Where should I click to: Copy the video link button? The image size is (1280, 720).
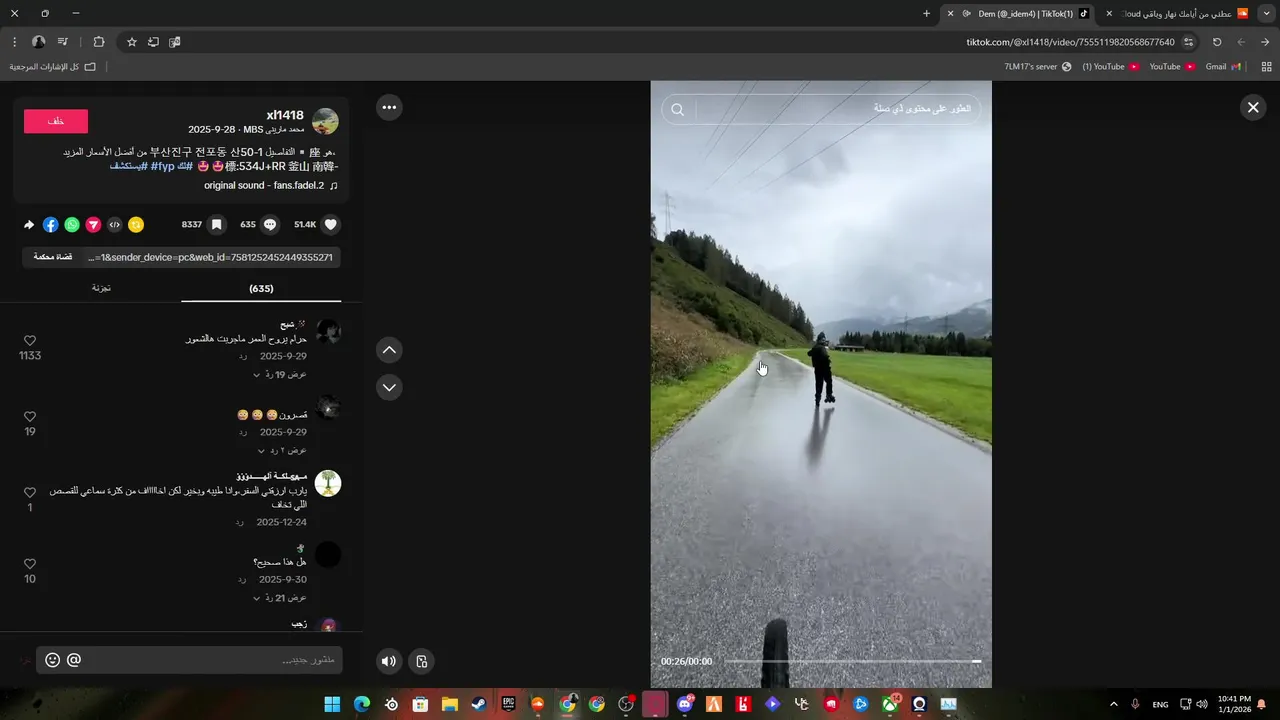pyautogui.click(x=52, y=257)
